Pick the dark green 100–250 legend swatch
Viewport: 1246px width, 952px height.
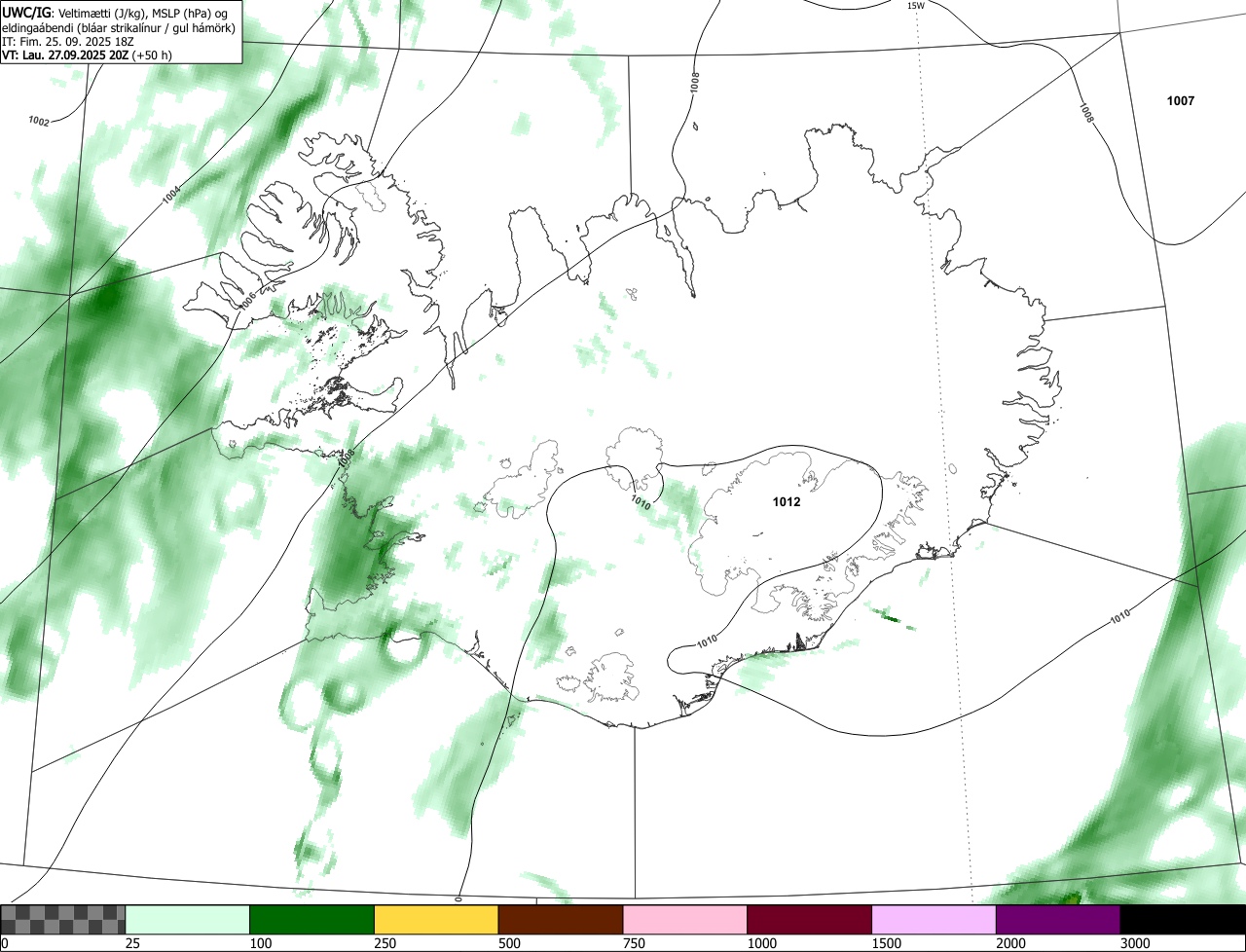(312, 919)
